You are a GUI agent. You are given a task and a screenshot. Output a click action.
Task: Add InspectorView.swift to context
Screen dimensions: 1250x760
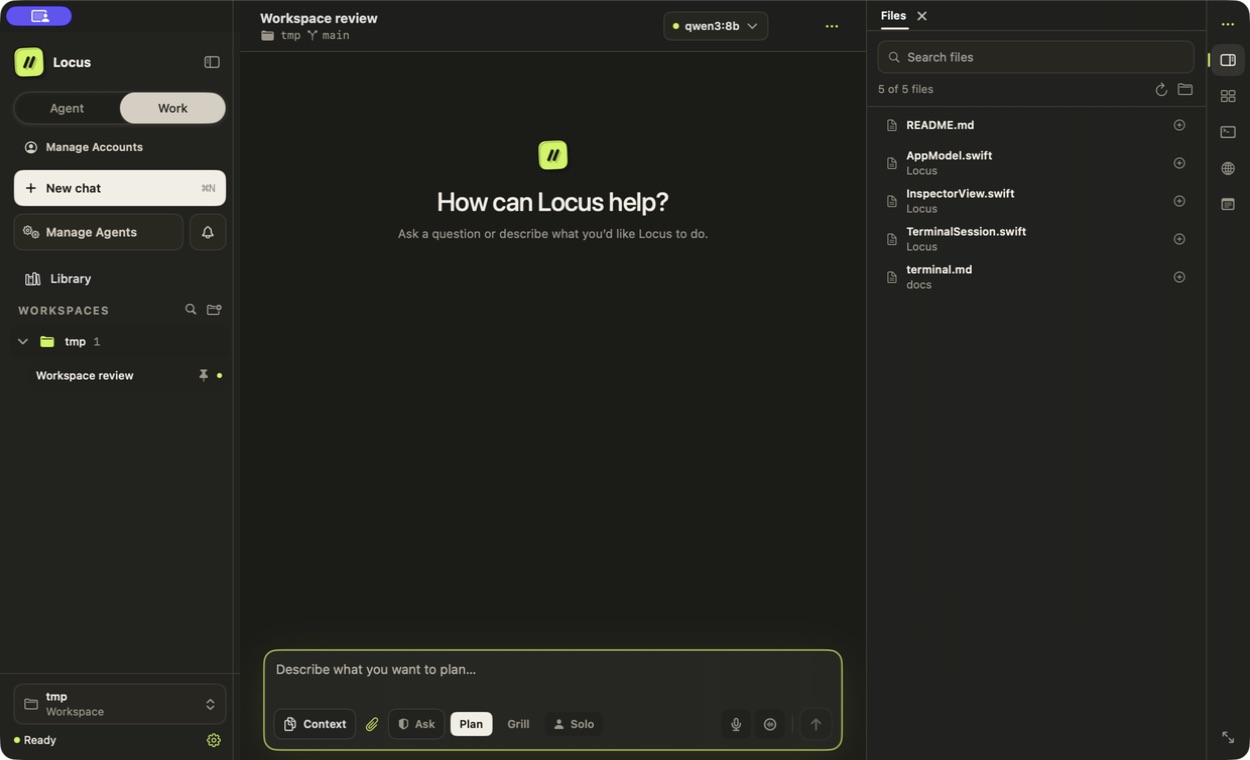coord(1179,201)
